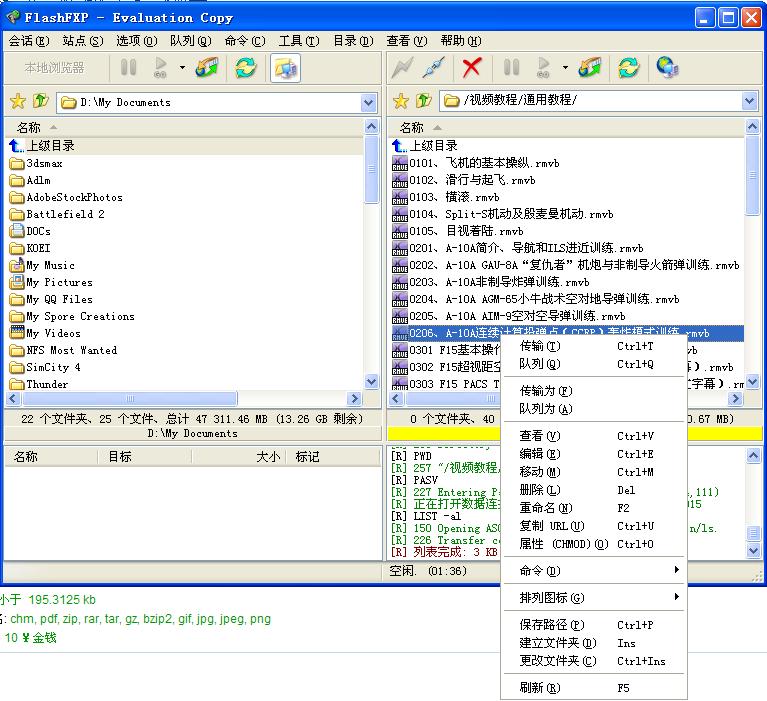Click local pane pause transfer icon
The width and height of the screenshot is (767, 701).
[129, 67]
